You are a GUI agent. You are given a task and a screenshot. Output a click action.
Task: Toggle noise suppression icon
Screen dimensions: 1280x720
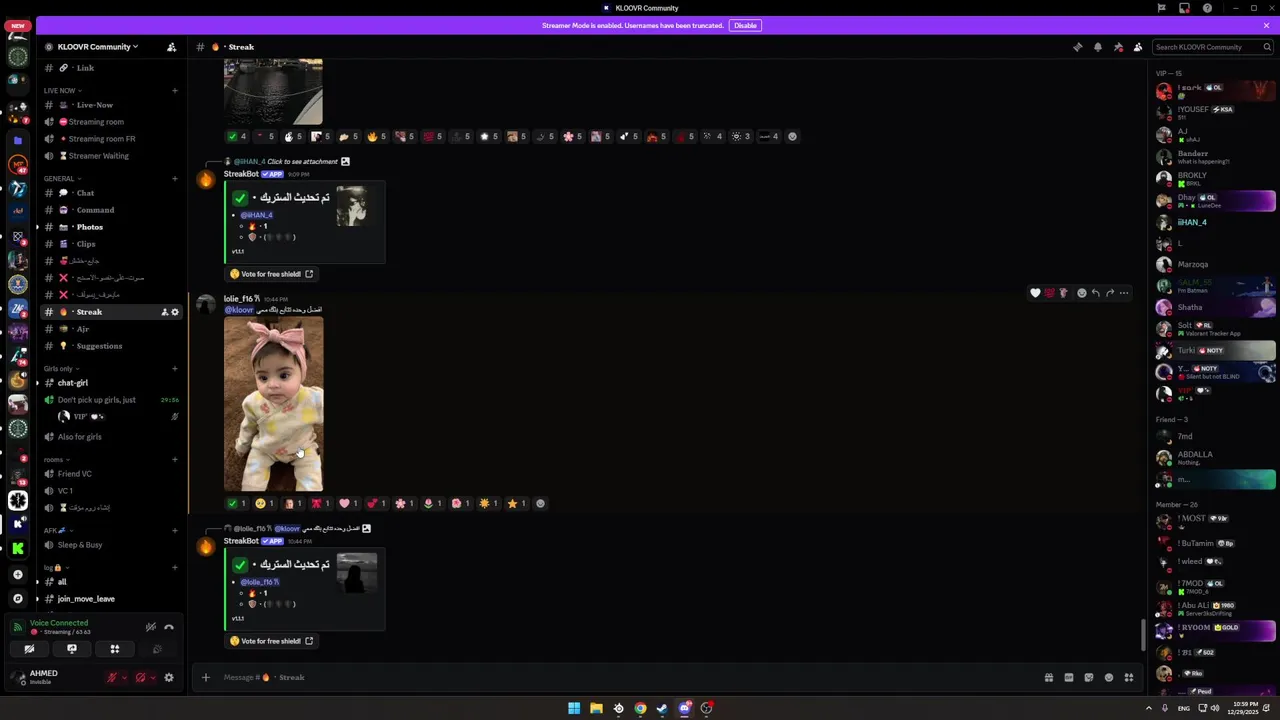tap(150, 627)
